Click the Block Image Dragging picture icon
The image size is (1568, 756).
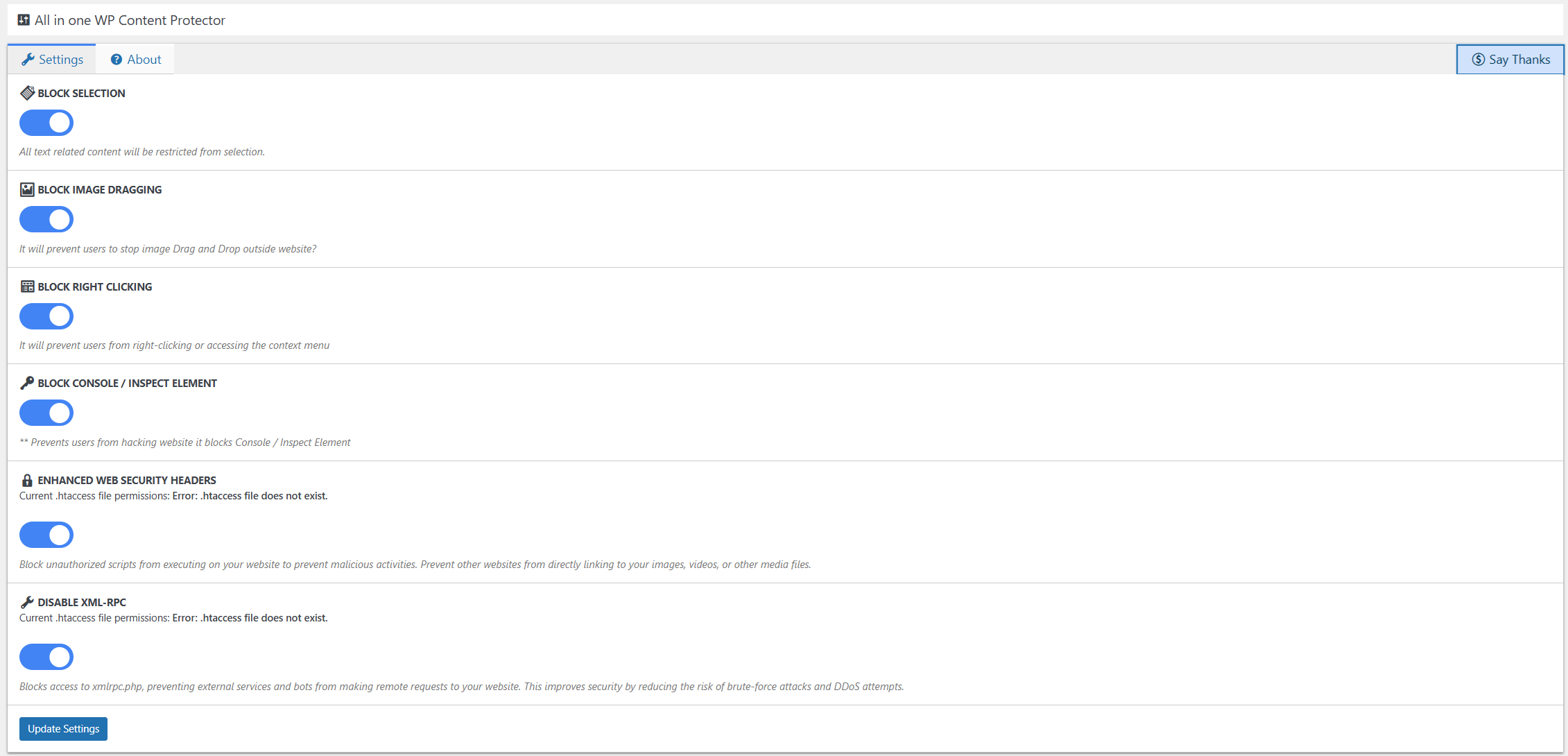pos(27,189)
